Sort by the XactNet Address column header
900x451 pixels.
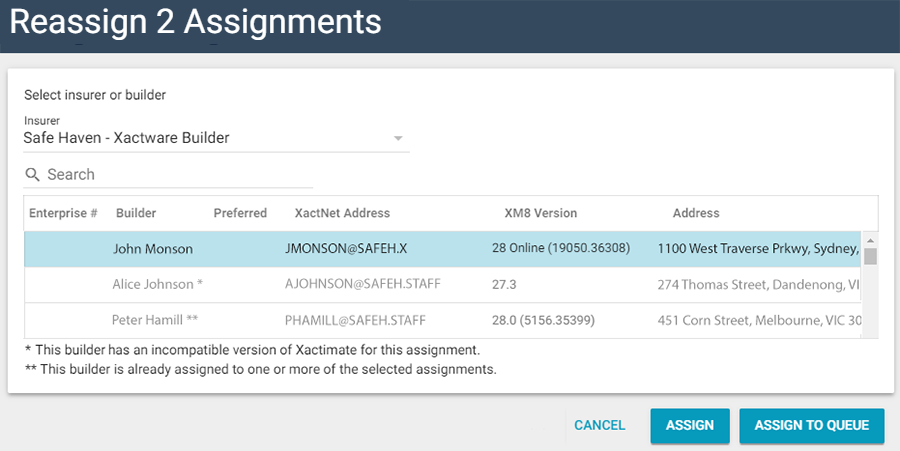coord(342,213)
